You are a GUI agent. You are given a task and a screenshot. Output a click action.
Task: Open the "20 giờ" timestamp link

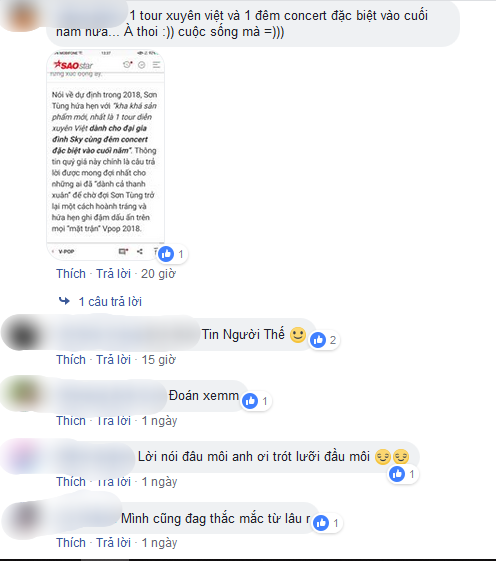pos(158,274)
